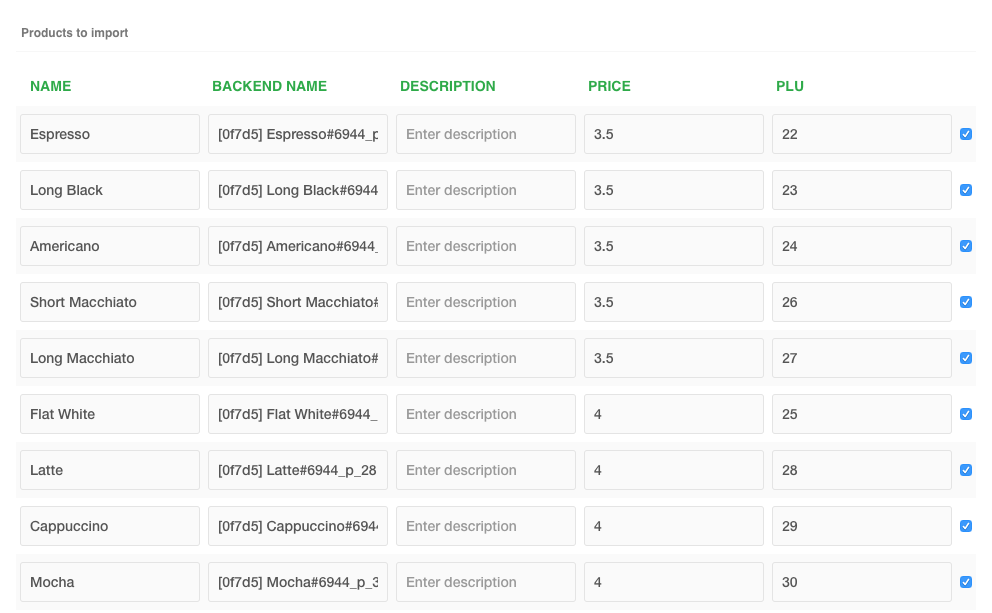Deselect the Short Macchiato row checkbox
The image size is (992, 613).
click(965, 302)
